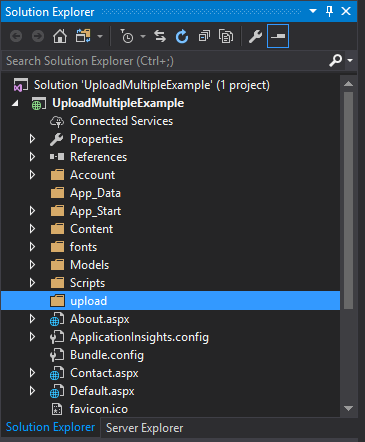Expand the Models folder
365x442 pixels.
coord(32,265)
